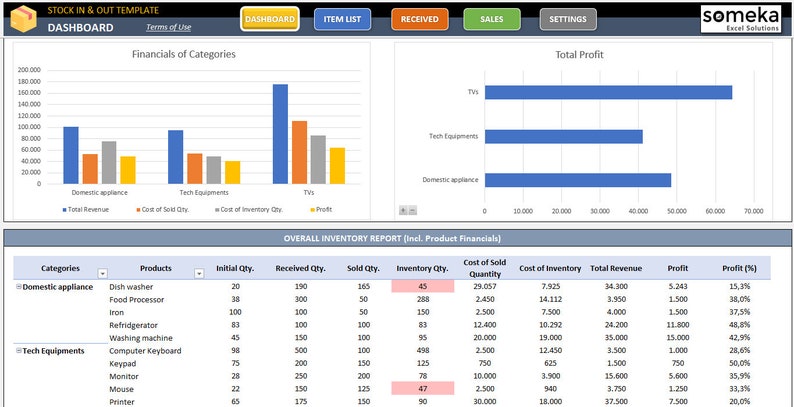Select the Computer Keyboard product cell
This screenshot has width=794, height=407.
(x=145, y=350)
